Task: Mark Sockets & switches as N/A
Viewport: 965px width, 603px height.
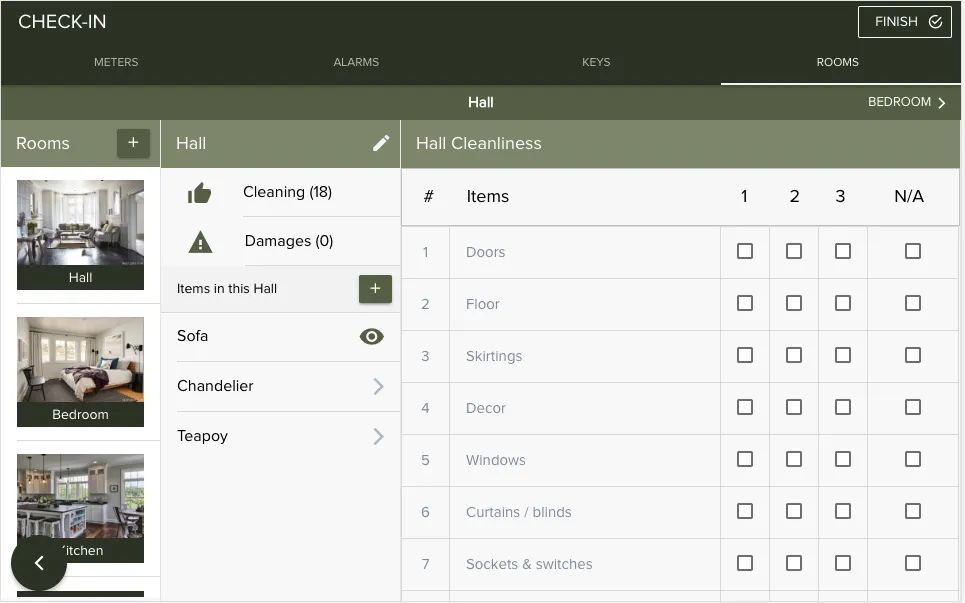Action: [x=913, y=563]
